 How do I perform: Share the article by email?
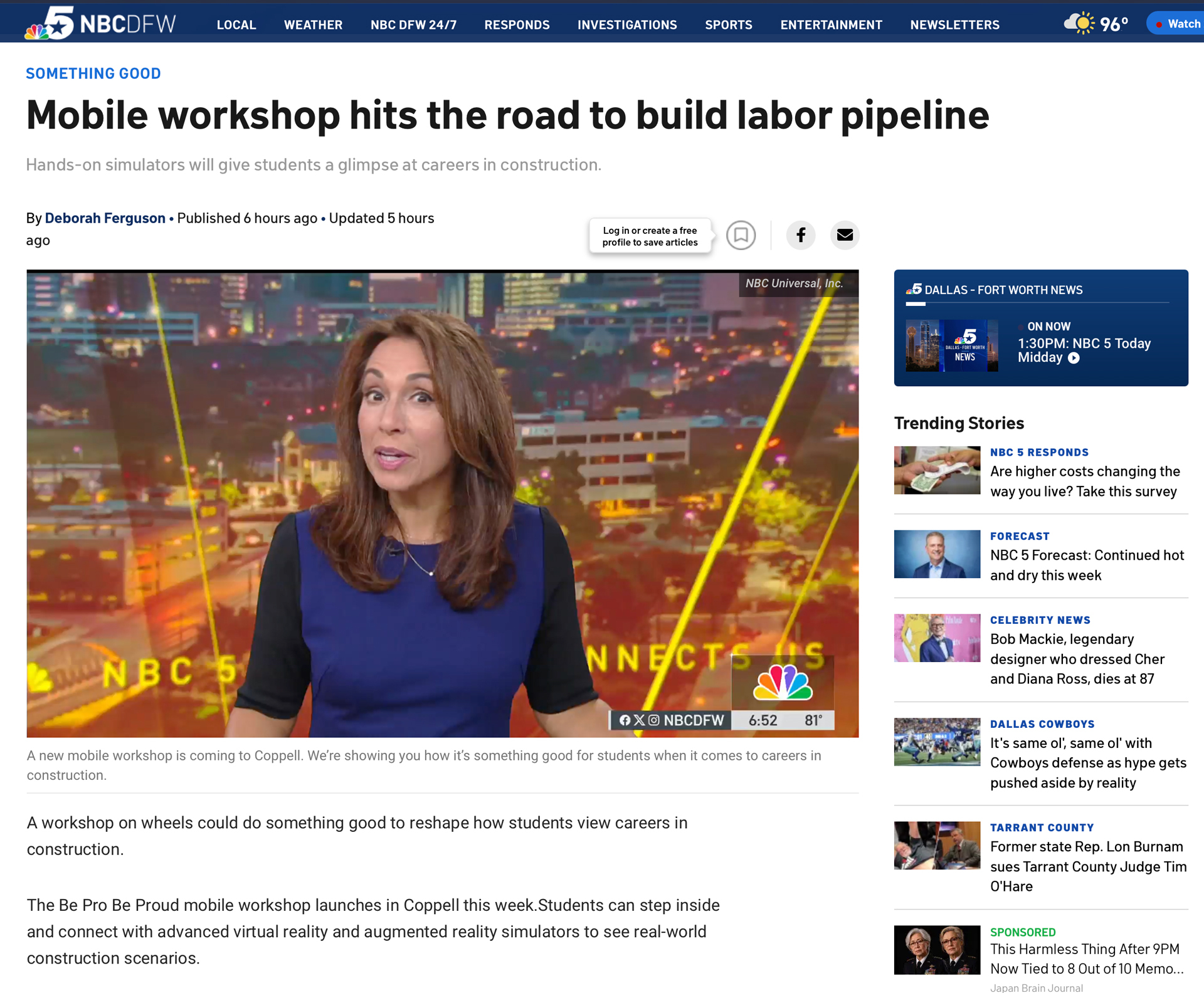(845, 235)
